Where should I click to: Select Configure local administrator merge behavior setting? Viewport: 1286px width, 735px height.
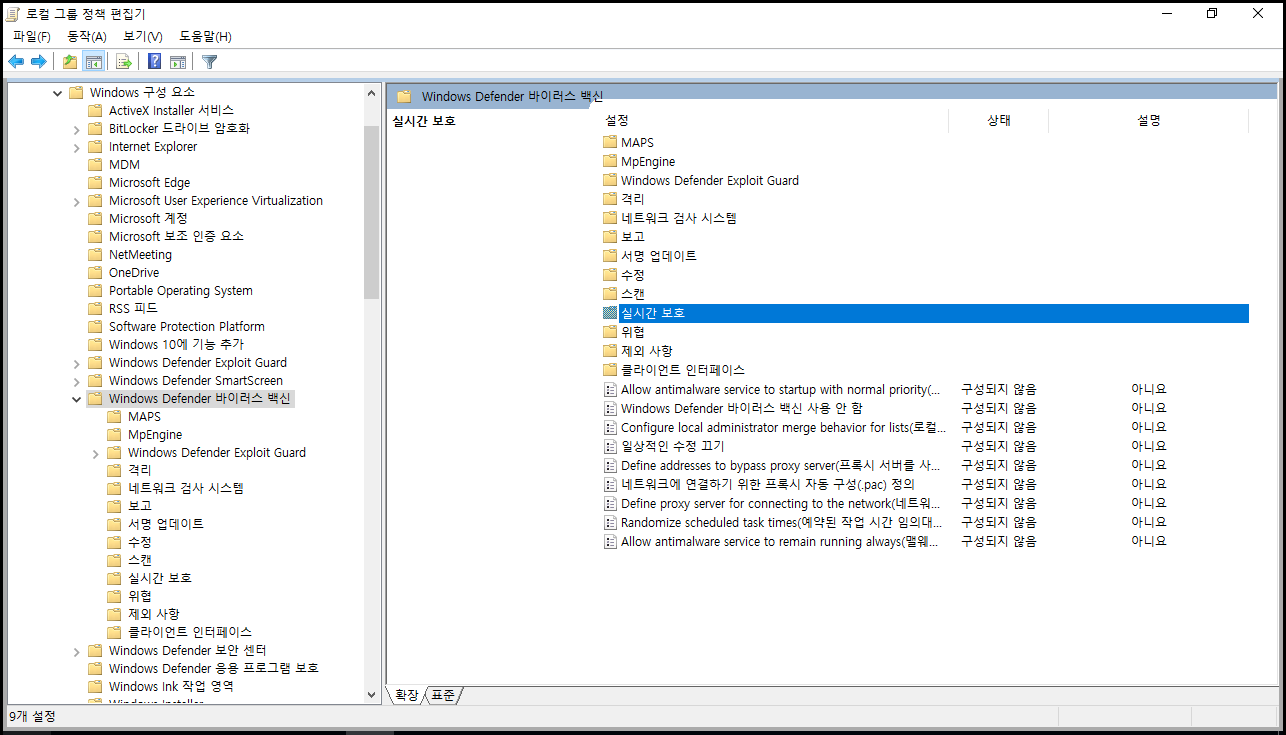[x=782, y=427]
